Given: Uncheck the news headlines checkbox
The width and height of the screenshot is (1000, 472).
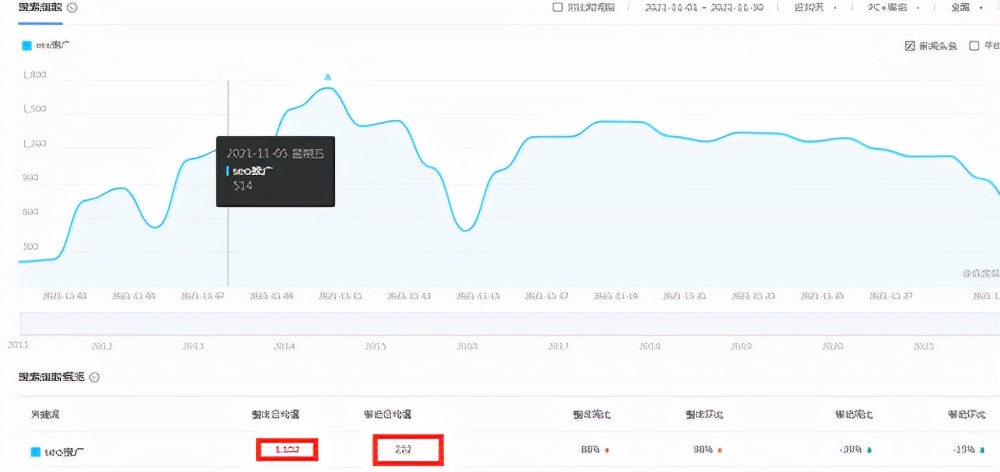Looking at the screenshot, I should [x=910, y=46].
